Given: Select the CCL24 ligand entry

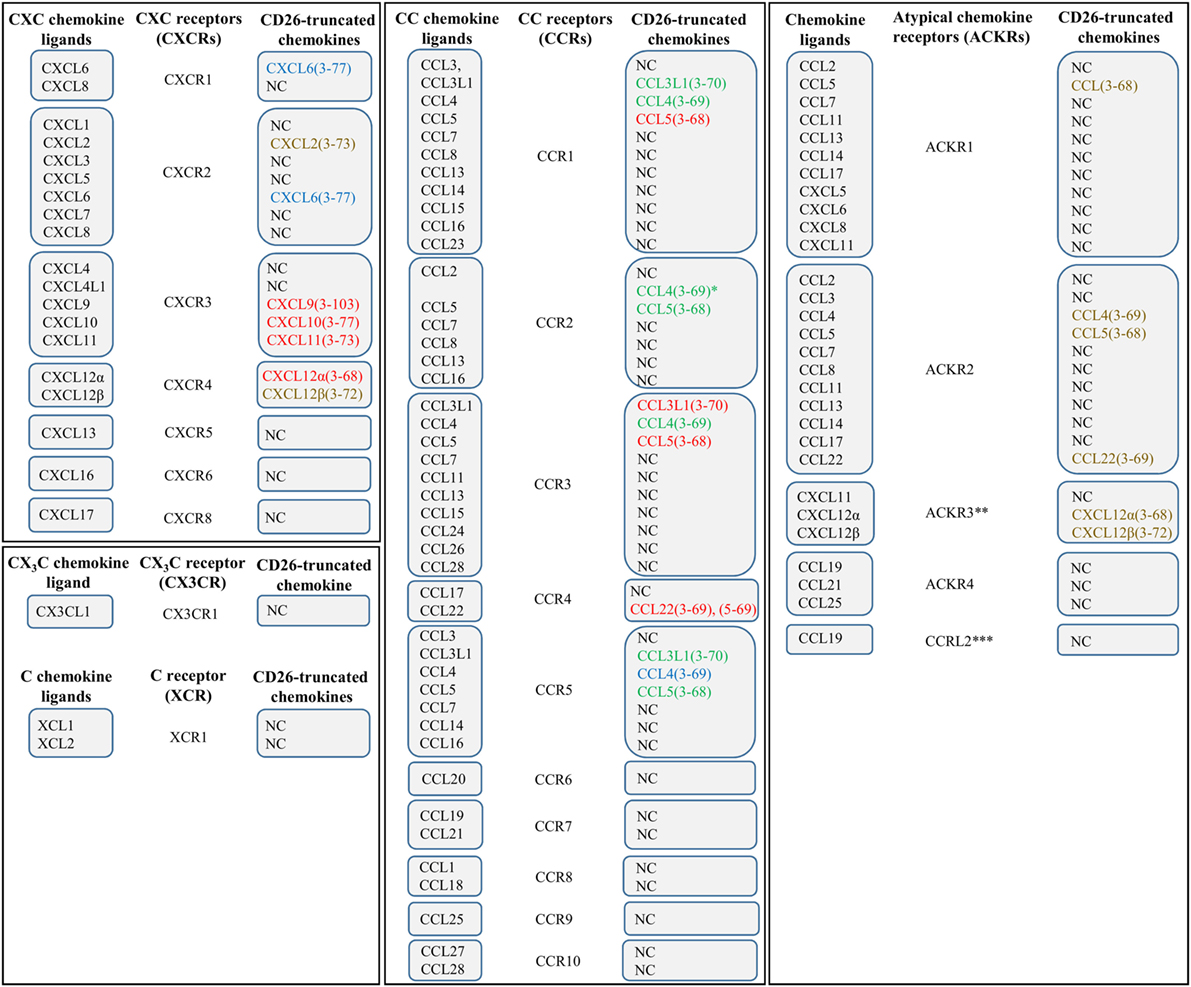Looking at the screenshot, I should tap(442, 531).
